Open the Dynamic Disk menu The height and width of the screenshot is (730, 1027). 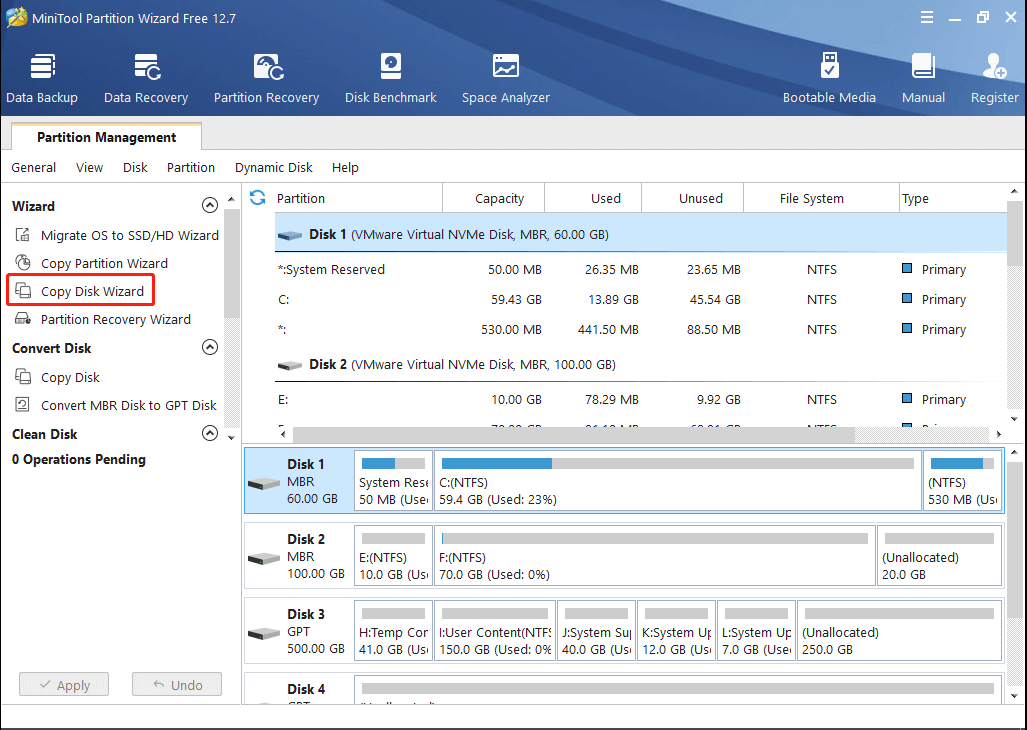274,168
